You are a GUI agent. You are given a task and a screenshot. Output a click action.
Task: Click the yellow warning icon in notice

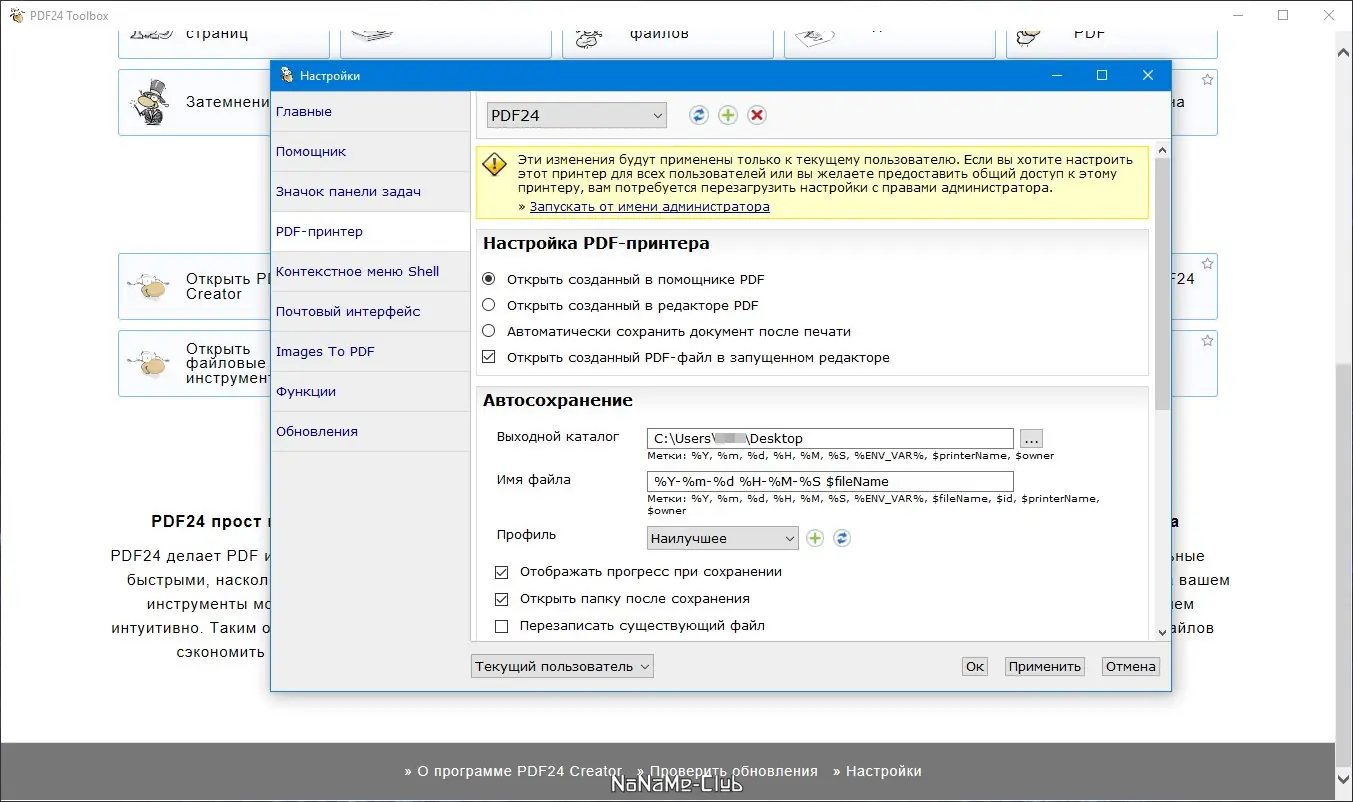click(x=495, y=166)
